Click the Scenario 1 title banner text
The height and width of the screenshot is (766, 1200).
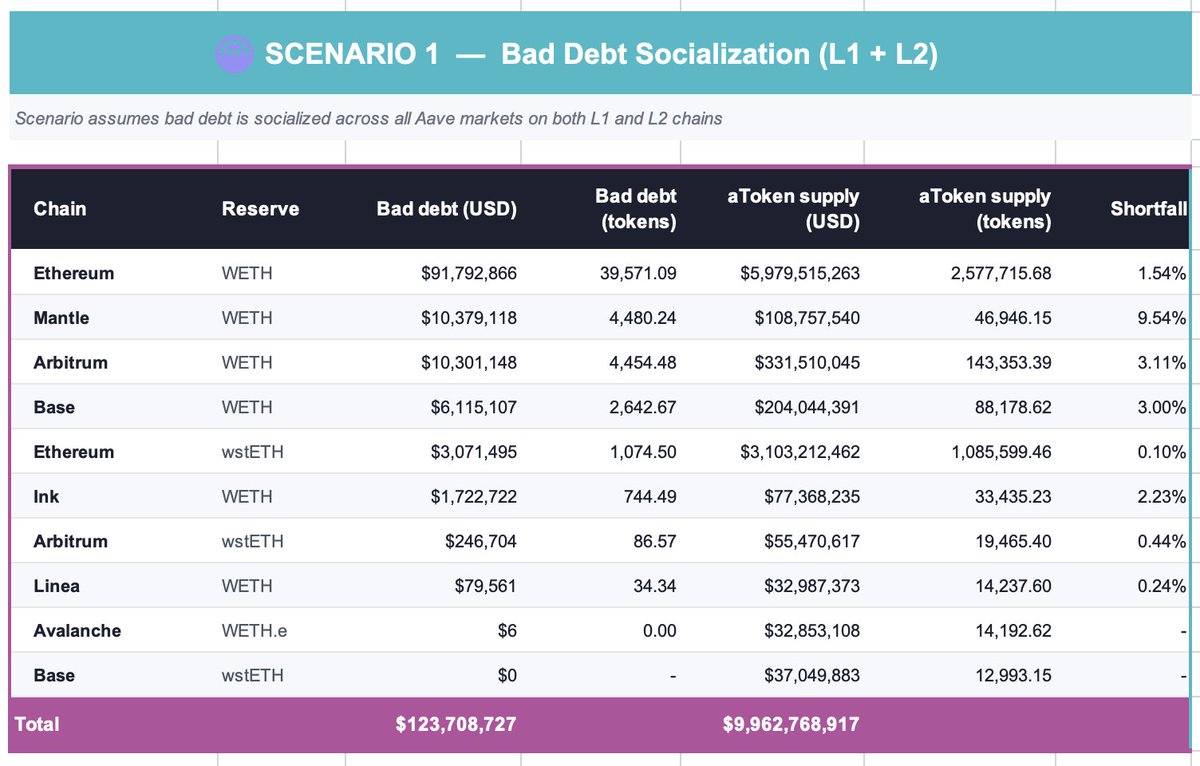pyautogui.click(x=600, y=54)
